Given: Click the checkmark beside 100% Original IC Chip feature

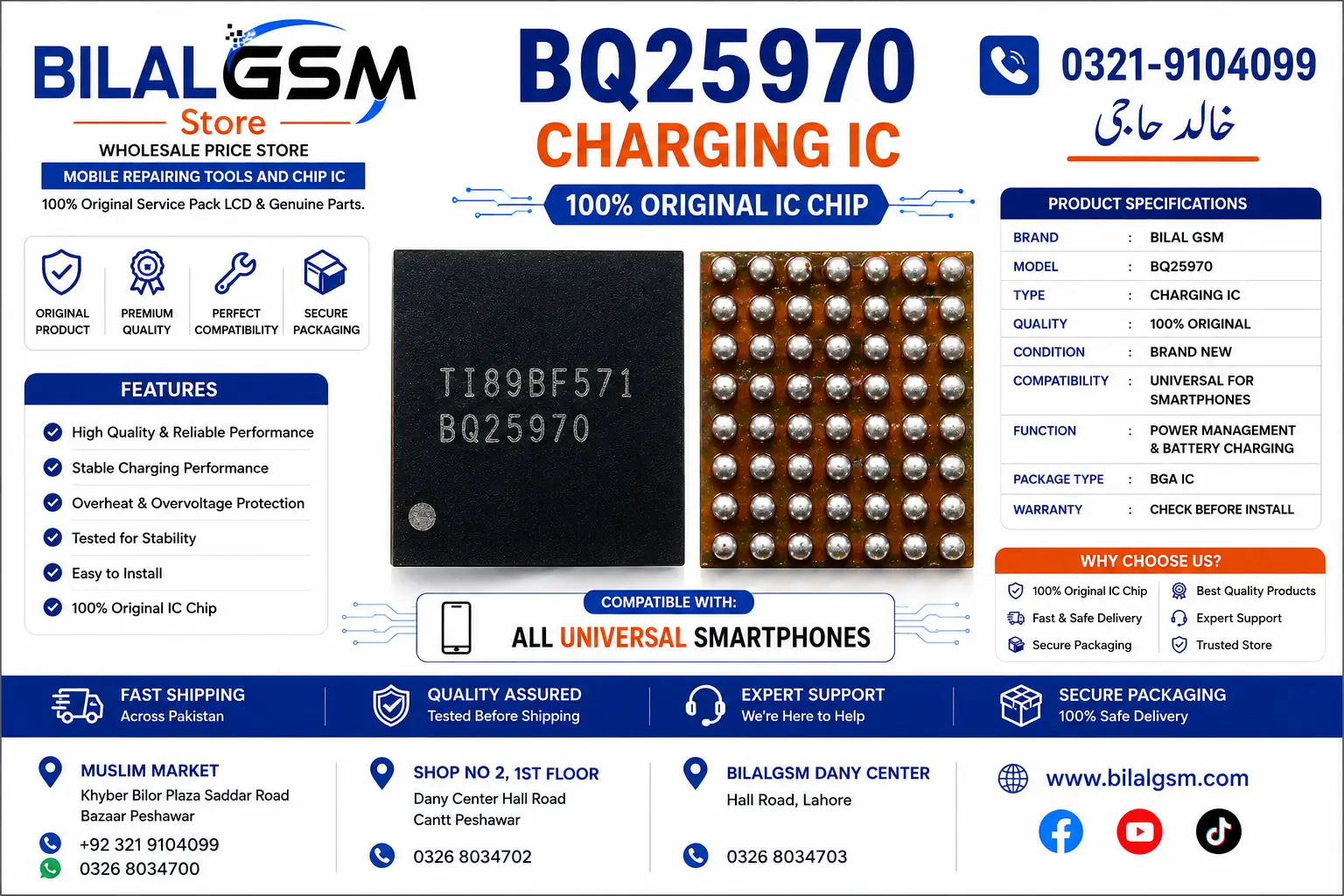Looking at the screenshot, I should point(52,607).
